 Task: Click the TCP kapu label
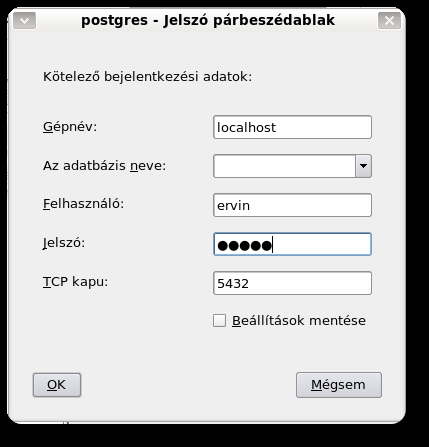click(76, 282)
